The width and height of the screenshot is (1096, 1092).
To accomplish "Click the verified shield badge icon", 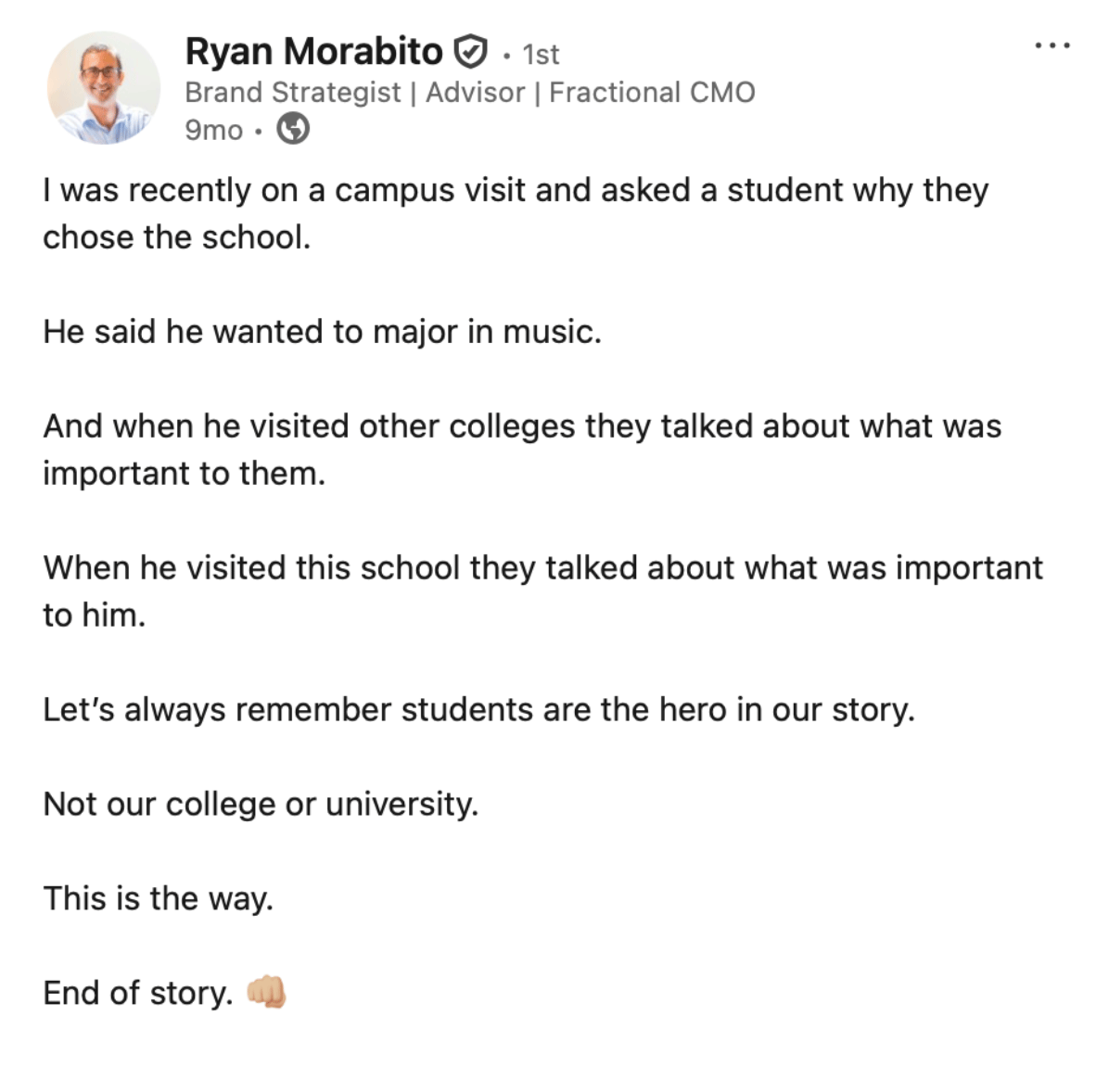I will (x=470, y=53).
